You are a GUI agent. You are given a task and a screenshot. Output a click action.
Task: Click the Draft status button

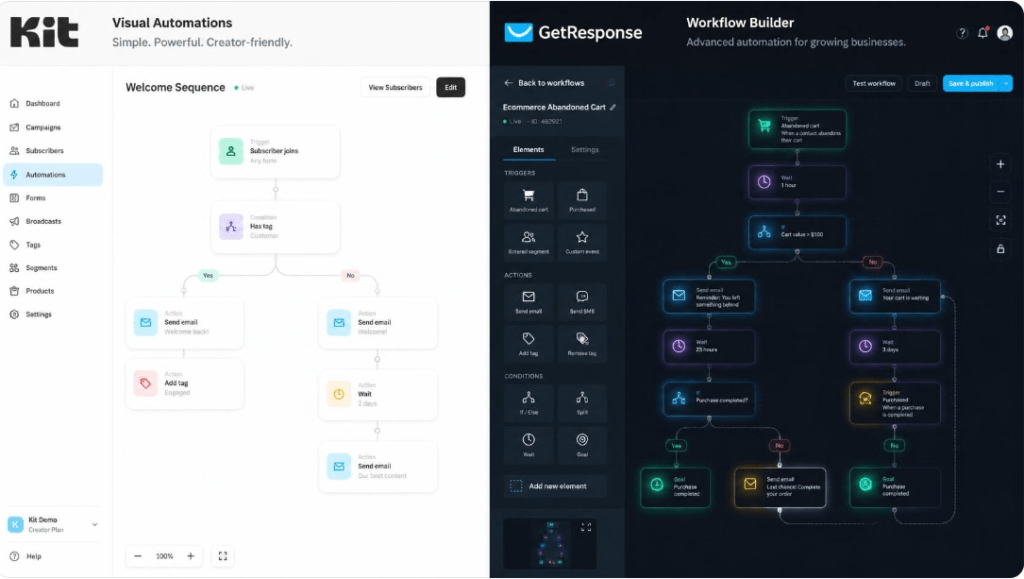point(922,84)
